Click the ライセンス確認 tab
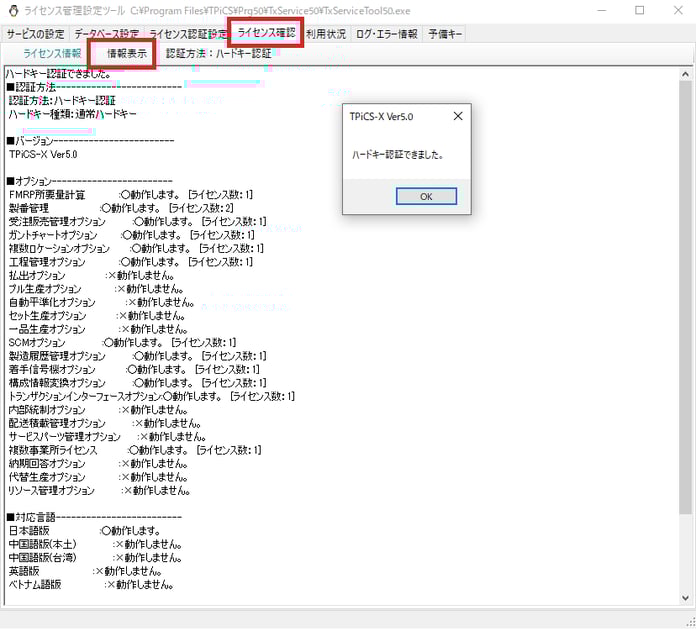The height and width of the screenshot is (631, 696). (266, 33)
